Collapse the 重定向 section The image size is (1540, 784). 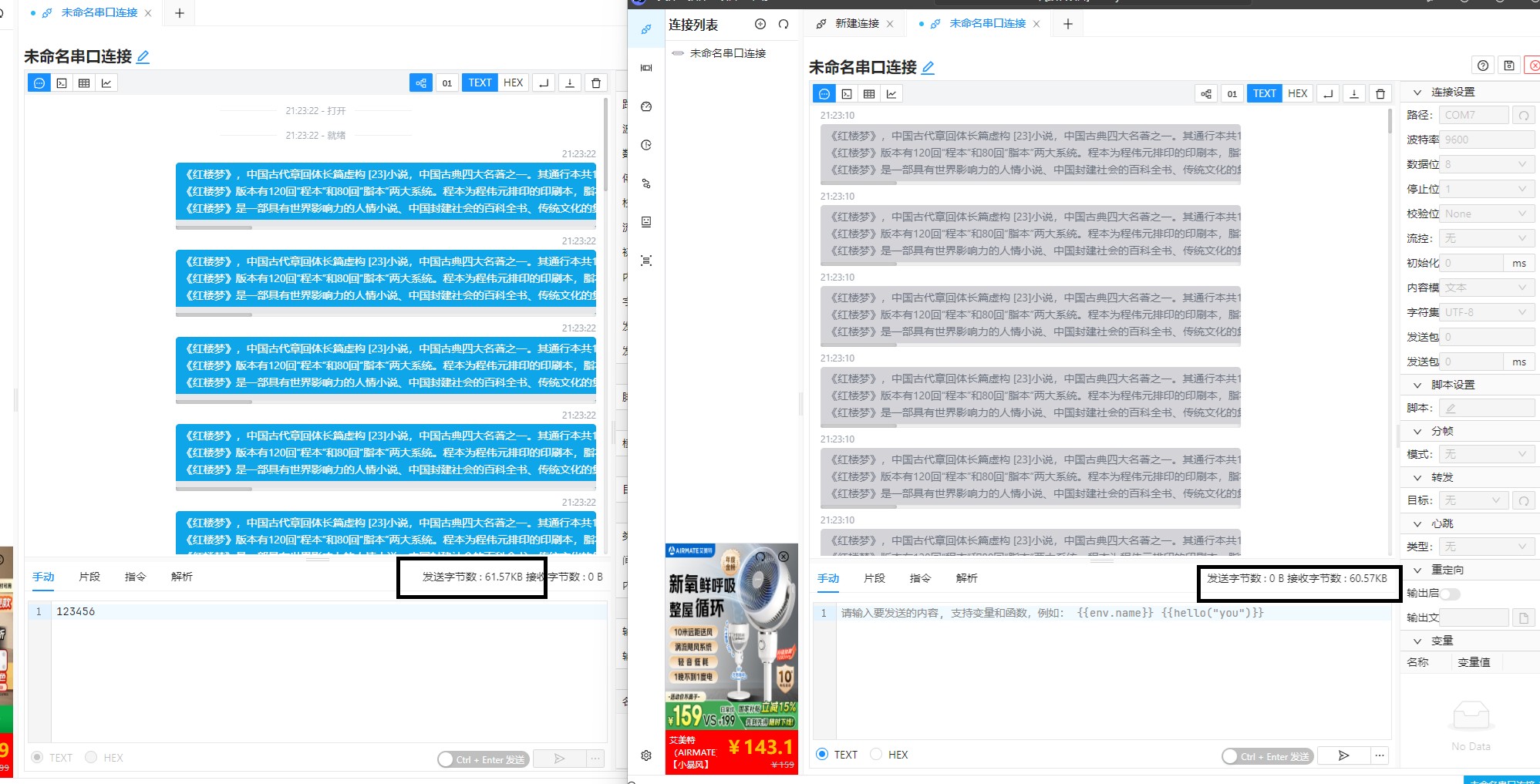tap(1417, 570)
